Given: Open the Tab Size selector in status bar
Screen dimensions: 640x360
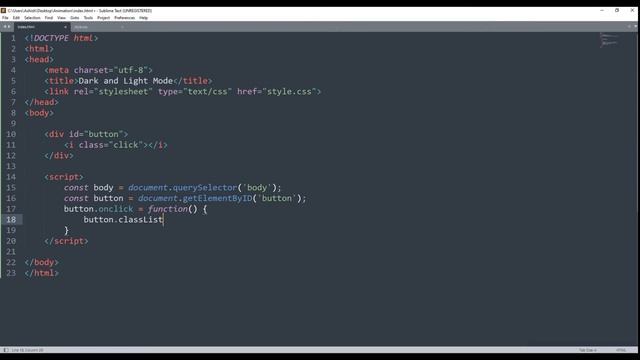Looking at the screenshot, I should (x=587, y=350).
